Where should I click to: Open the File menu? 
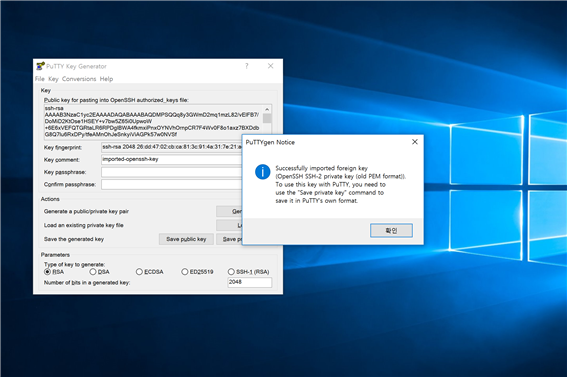(x=40, y=79)
